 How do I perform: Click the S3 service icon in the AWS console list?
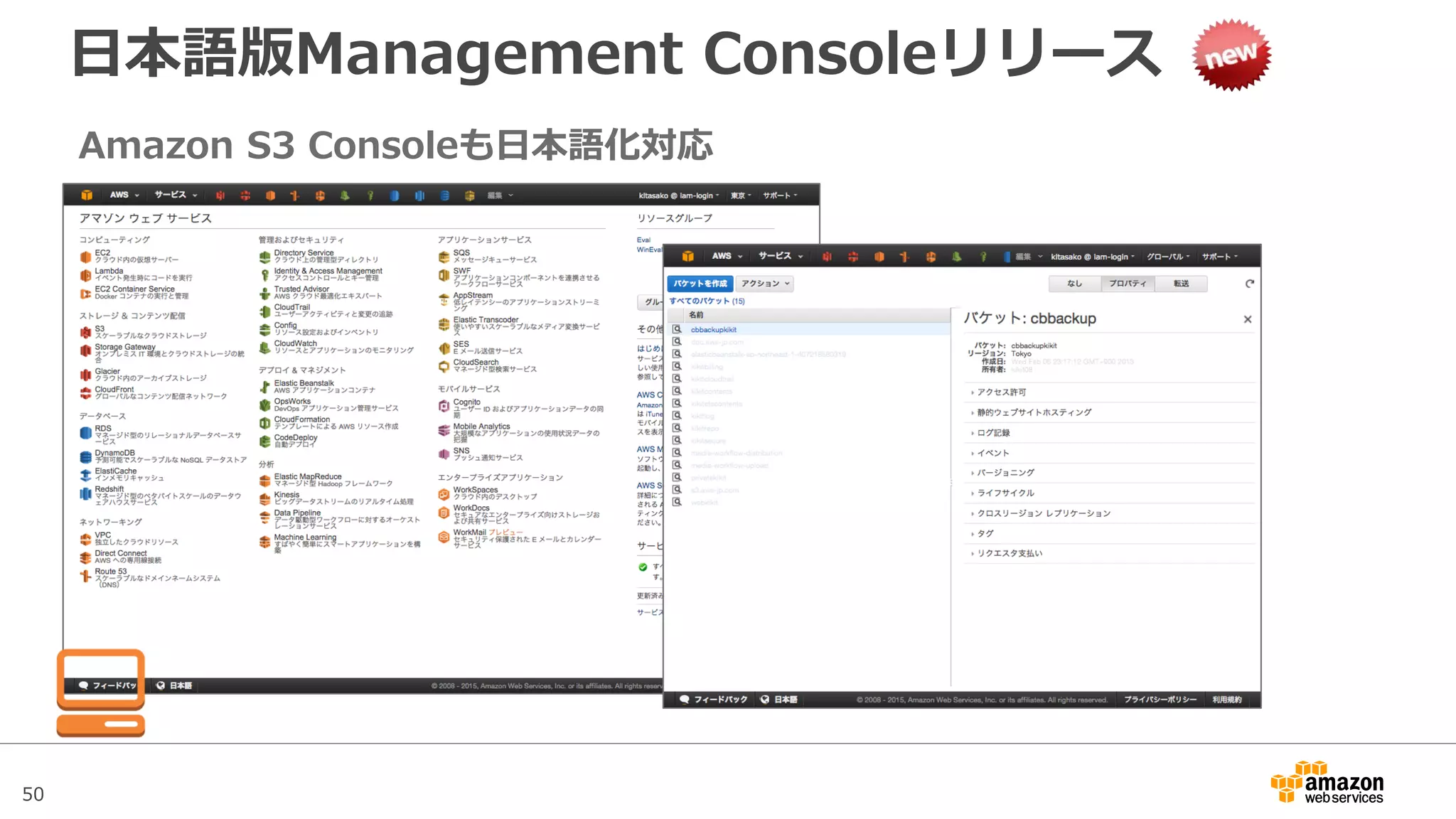tap(85, 332)
